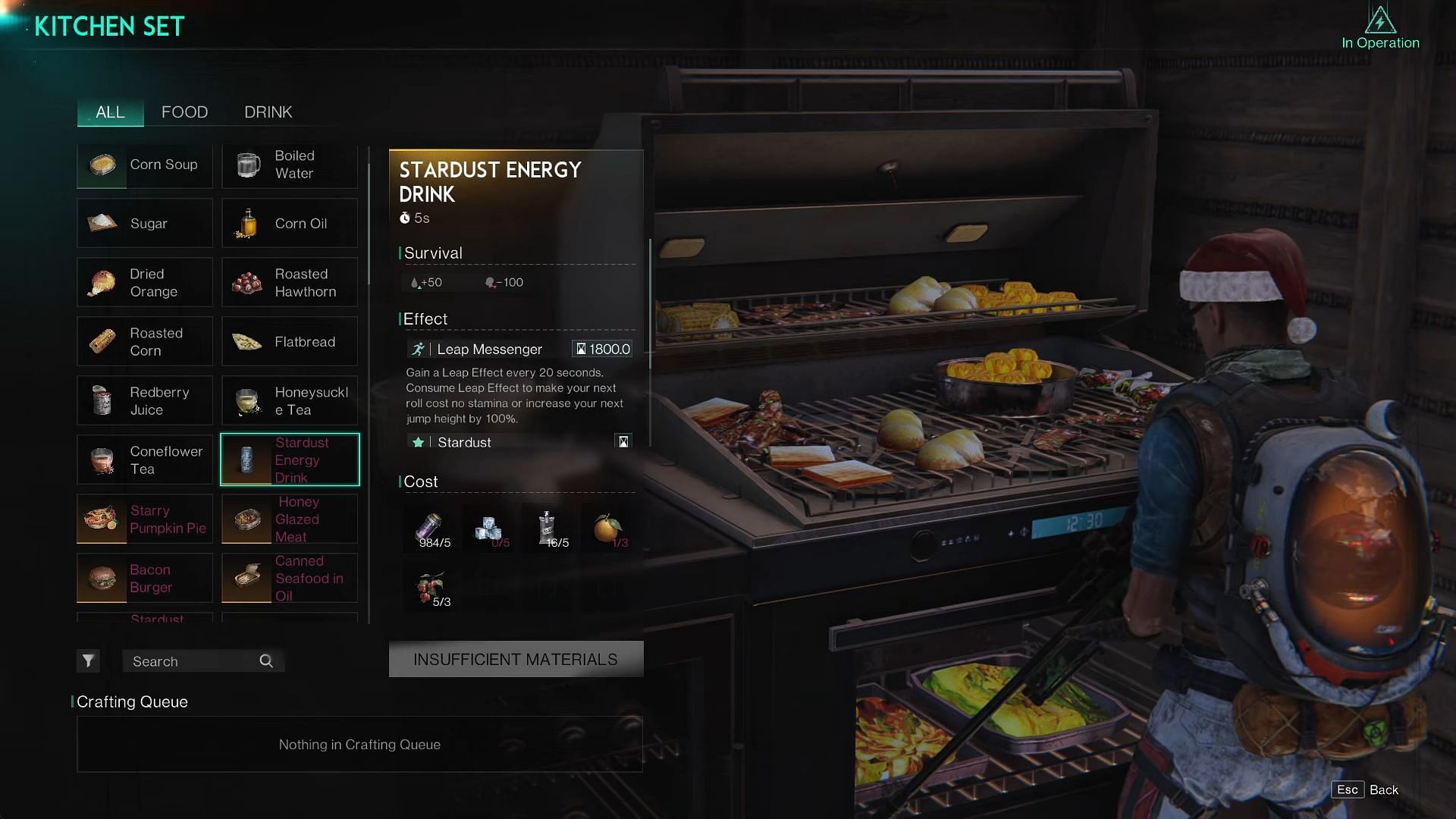
Task: Expand the crafting queue section
Action: coord(131,701)
